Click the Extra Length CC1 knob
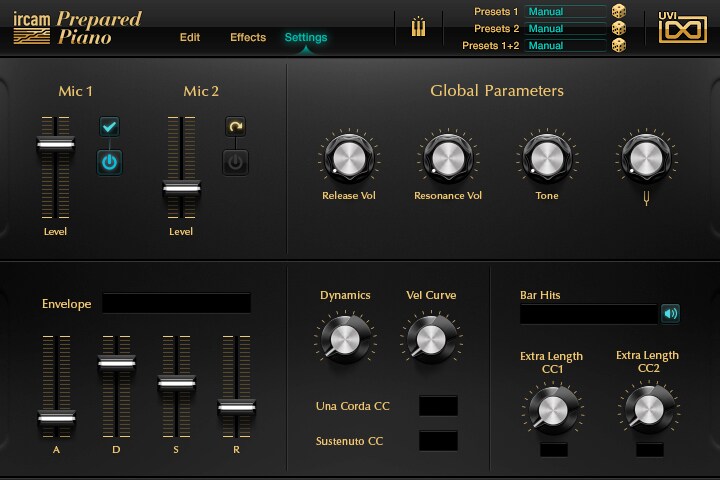The image size is (720, 480). (553, 410)
